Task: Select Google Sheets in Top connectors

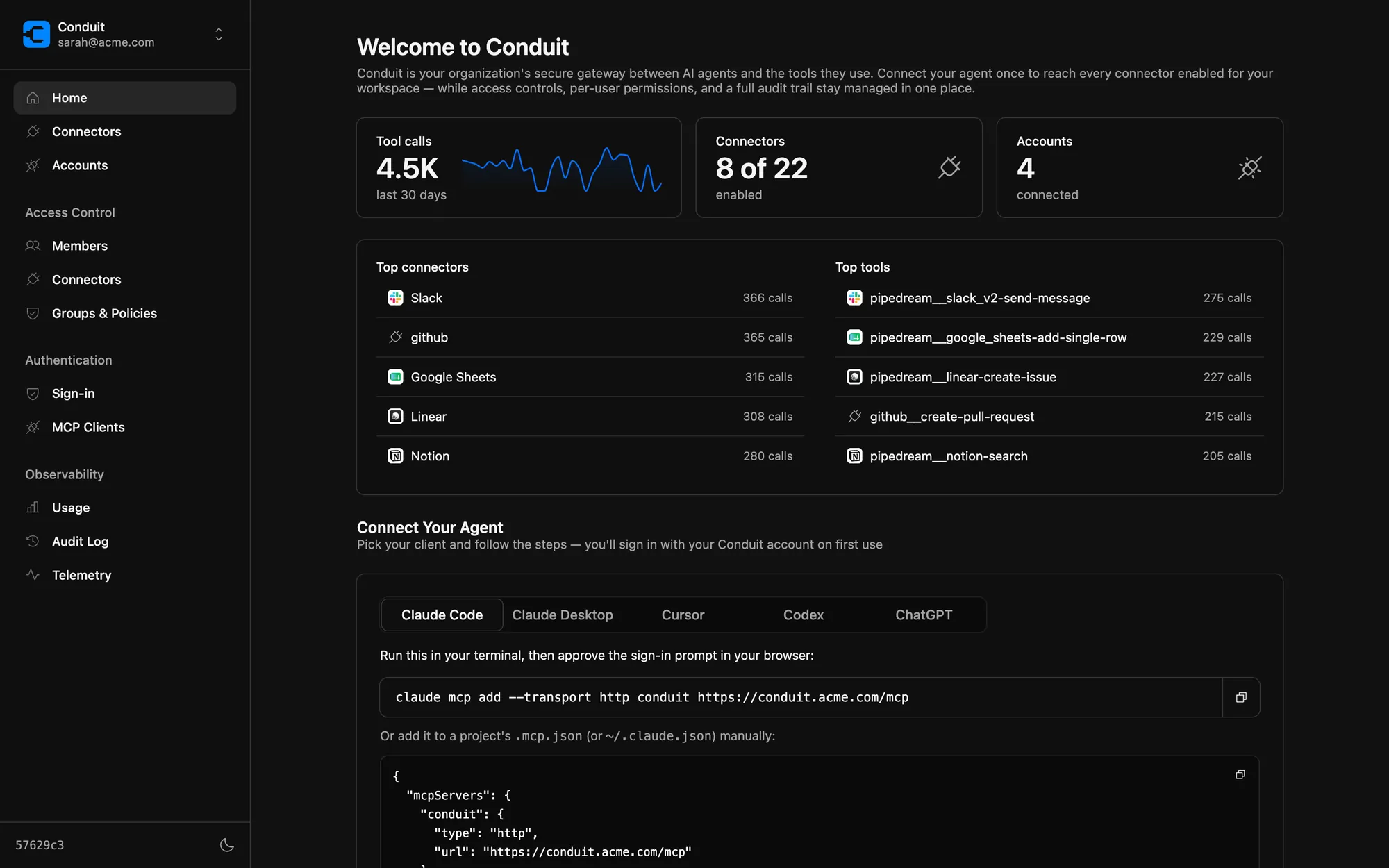Action: click(x=590, y=377)
